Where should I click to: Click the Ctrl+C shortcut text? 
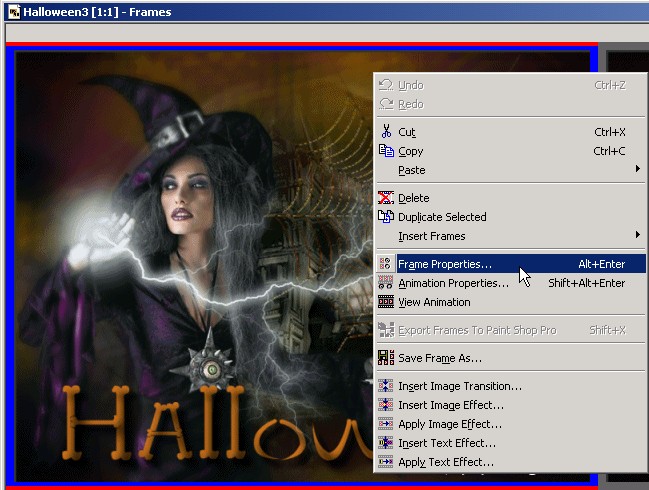point(609,151)
